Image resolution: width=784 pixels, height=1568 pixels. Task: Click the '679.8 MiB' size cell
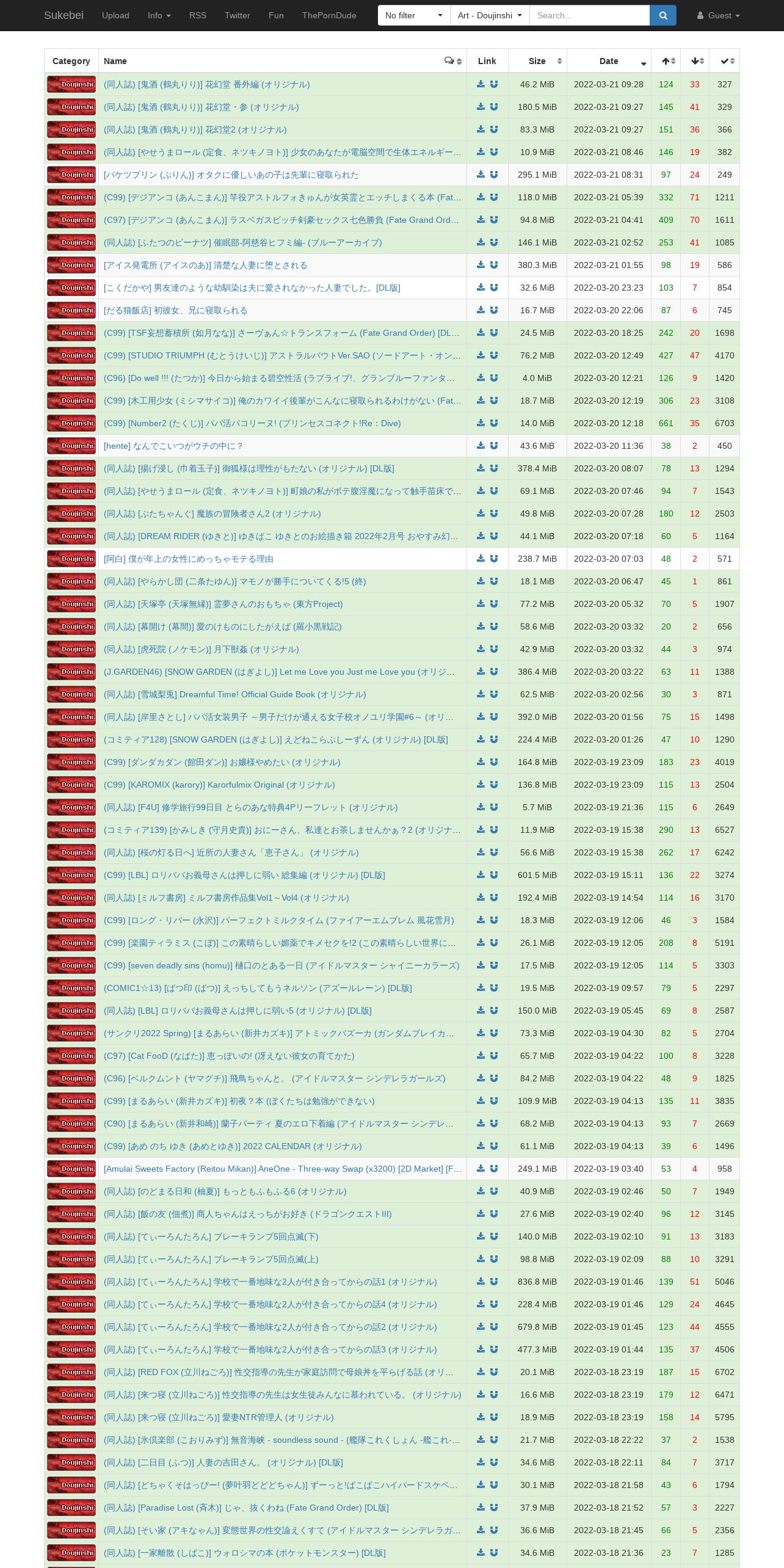[x=537, y=1327]
